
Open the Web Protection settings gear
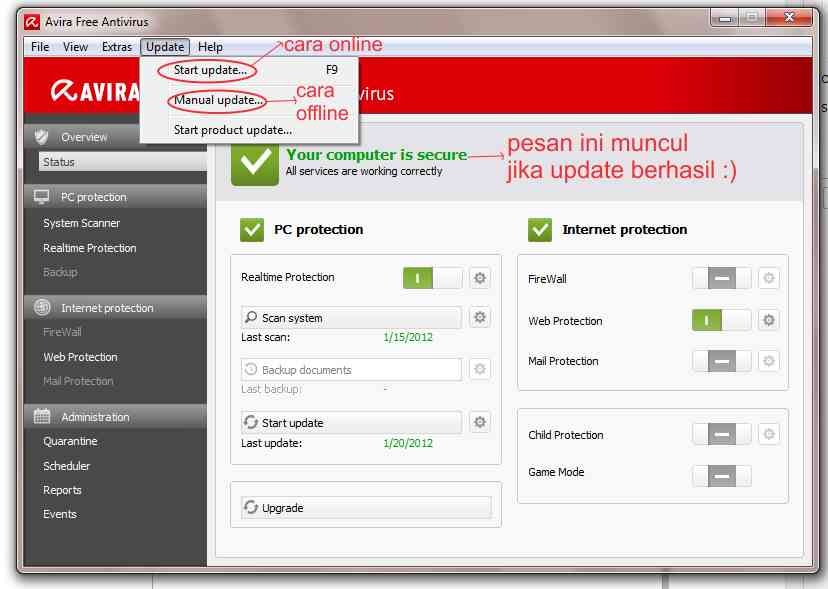pyautogui.click(x=769, y=320)
